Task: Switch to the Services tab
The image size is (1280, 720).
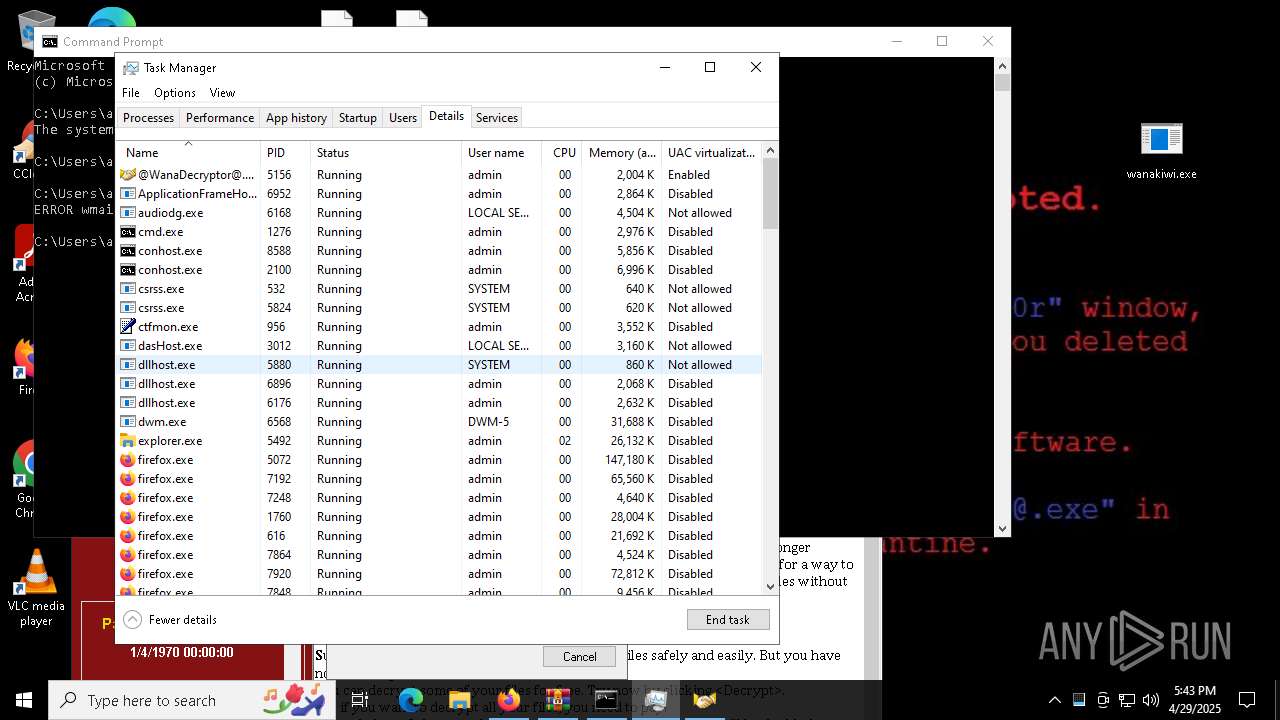Action: (x=497, y=118)
